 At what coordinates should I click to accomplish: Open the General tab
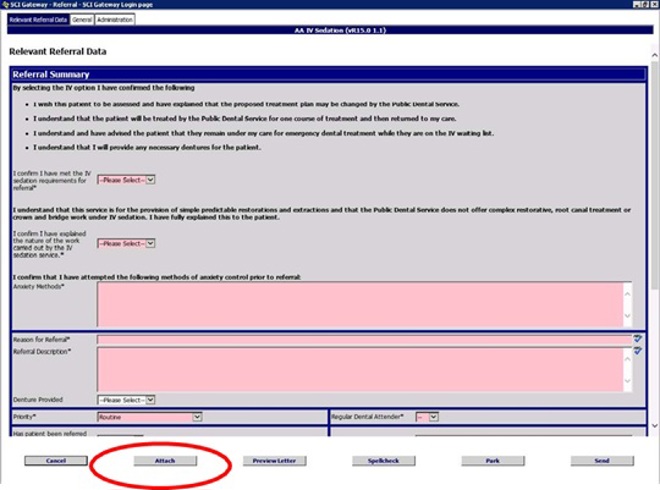click(82, 20)
